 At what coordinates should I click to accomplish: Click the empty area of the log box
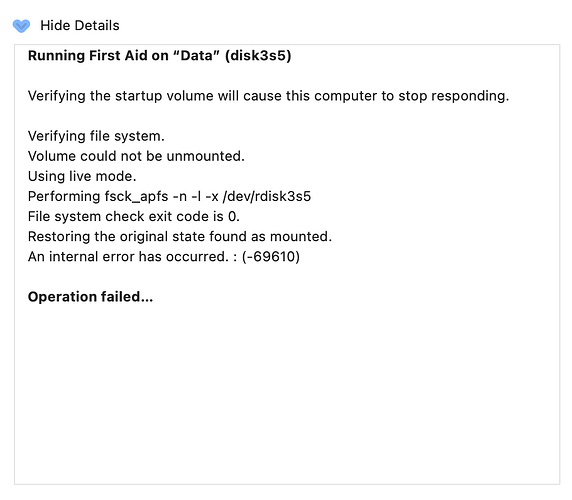(287, 394)
